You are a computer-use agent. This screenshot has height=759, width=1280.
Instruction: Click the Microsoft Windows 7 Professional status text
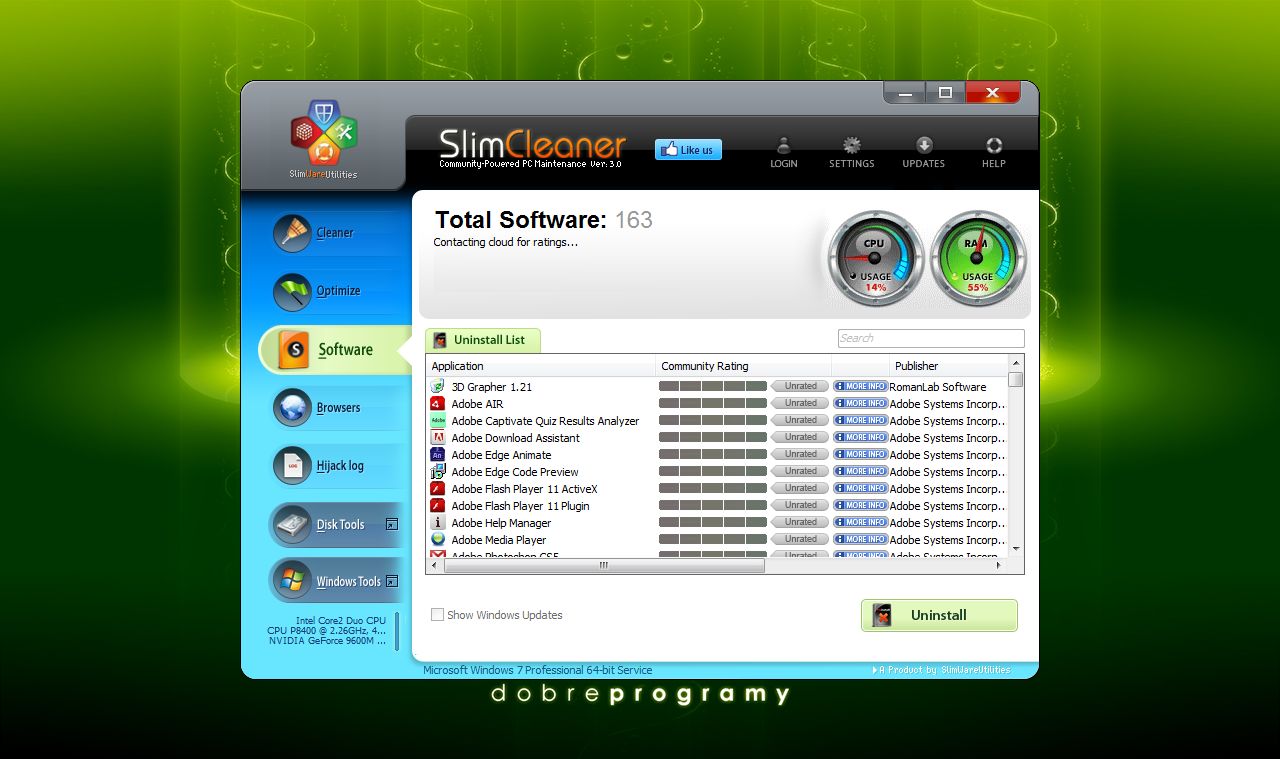click(538, 670)
